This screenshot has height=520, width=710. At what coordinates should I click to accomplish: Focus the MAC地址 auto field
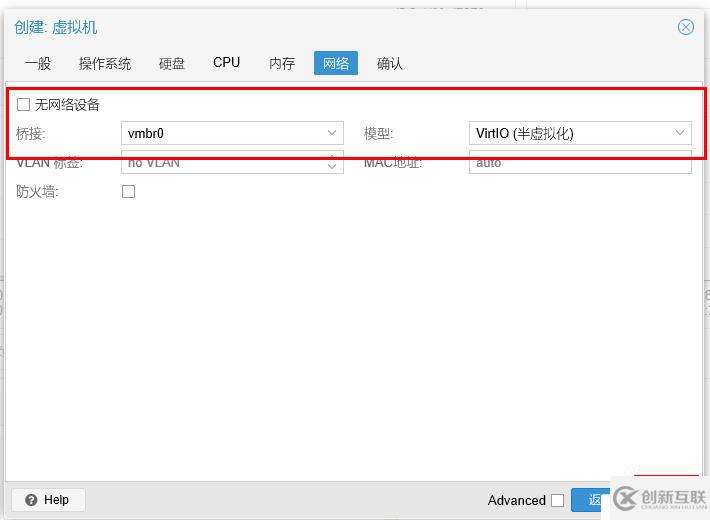click(x=580, y=163)
